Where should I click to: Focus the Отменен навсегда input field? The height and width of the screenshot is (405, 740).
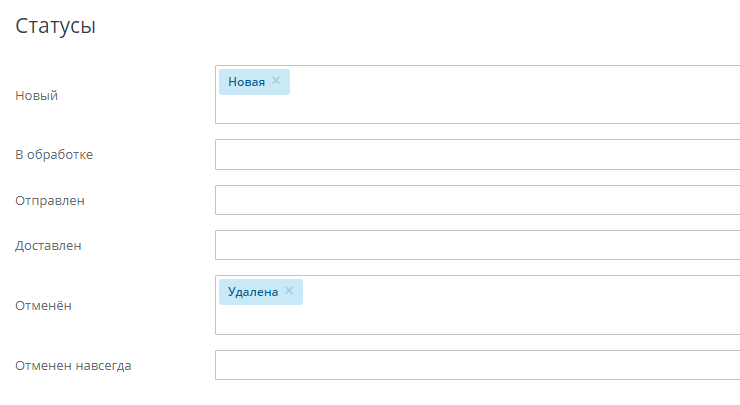pyautogui.click(x=477, y=365)
